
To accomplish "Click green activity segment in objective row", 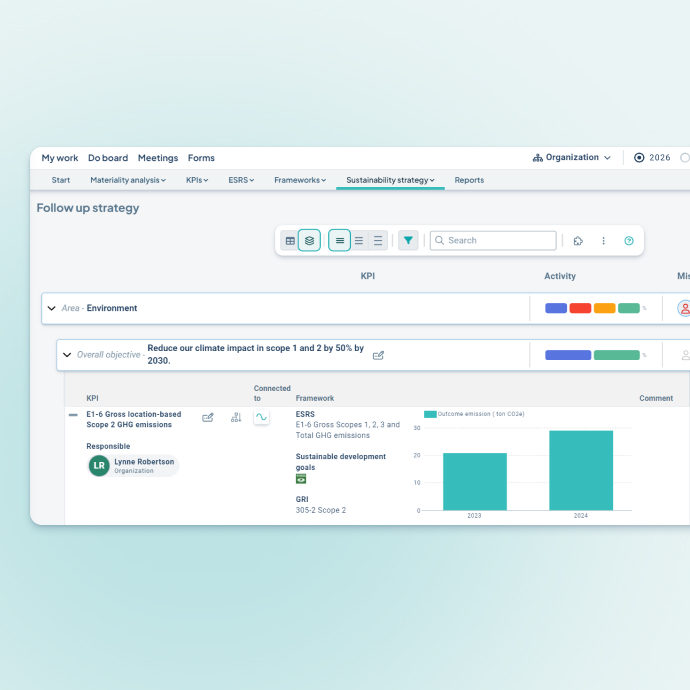I will click(617, 355).
